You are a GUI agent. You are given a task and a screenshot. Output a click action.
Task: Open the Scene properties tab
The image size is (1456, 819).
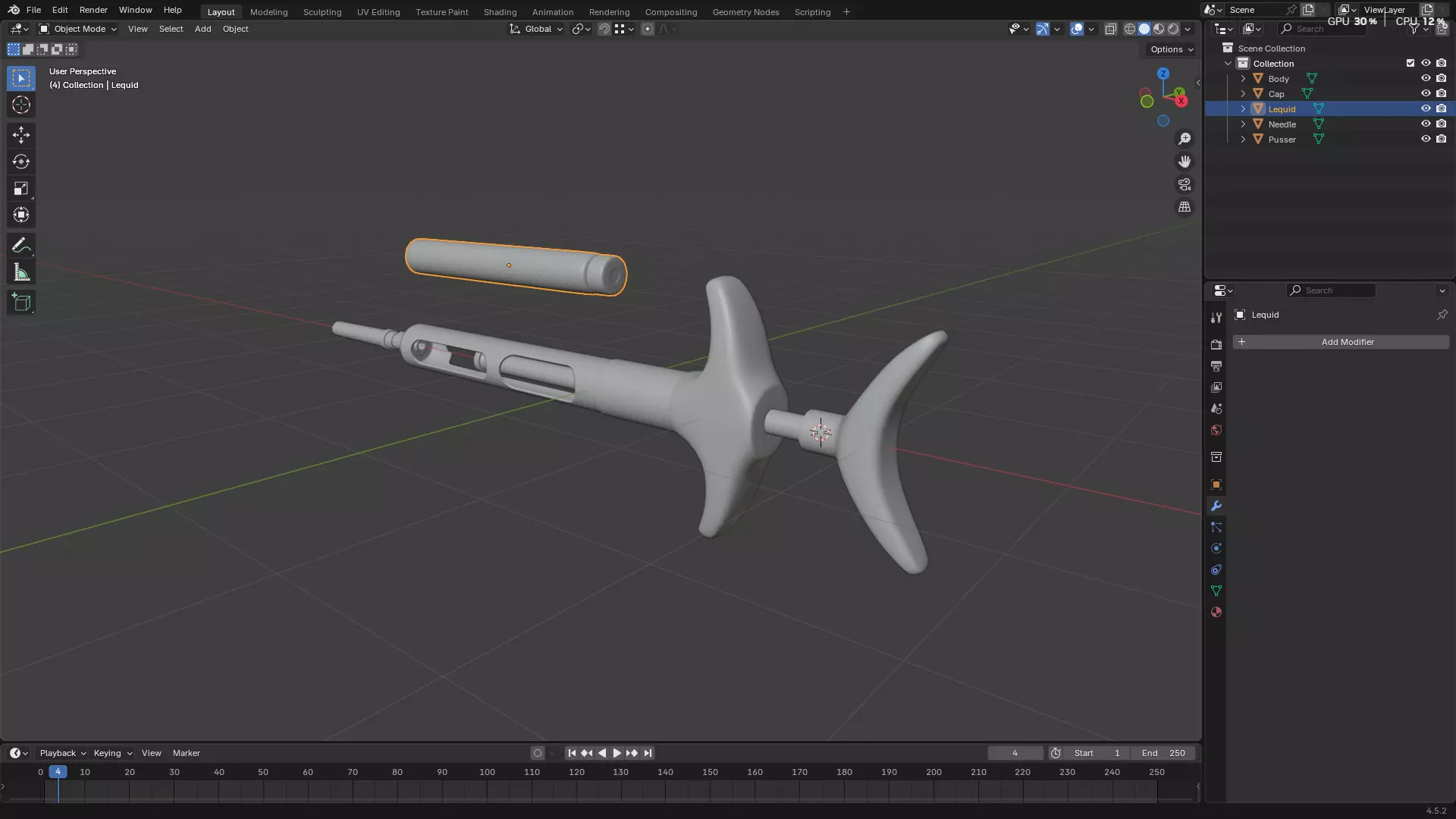(1216, 409)
